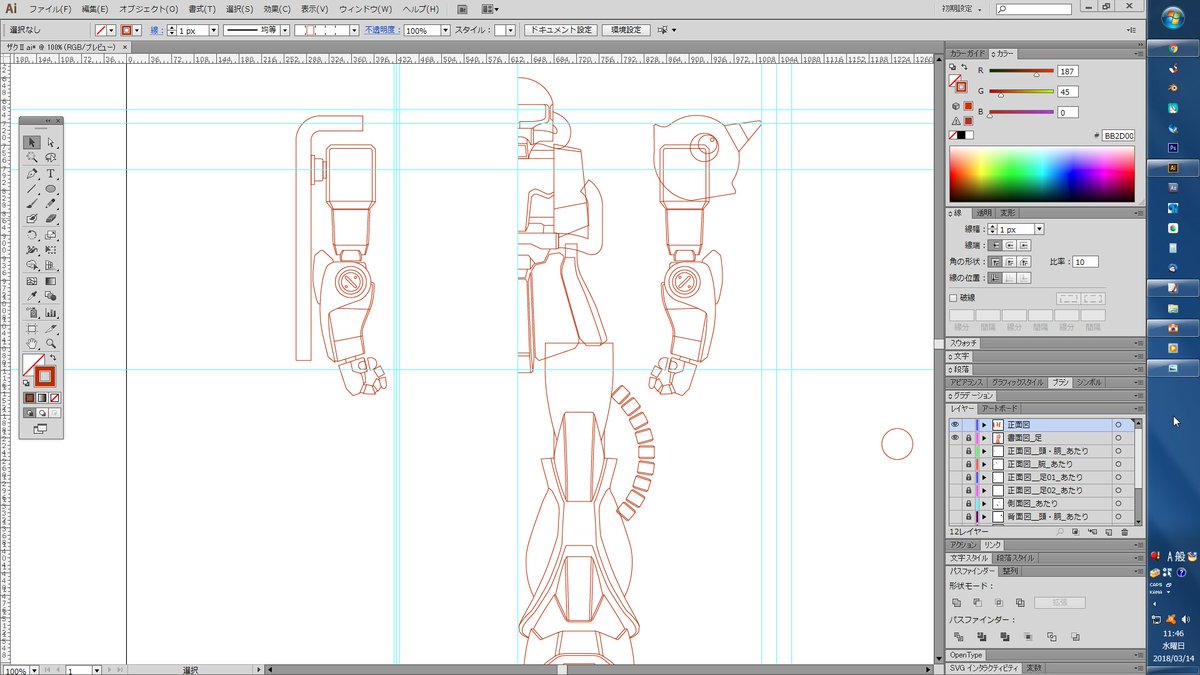The width and height of the screenshot is (1200, 675).
Task: Select the Artboard tool
Action: (x=32, y=328)
